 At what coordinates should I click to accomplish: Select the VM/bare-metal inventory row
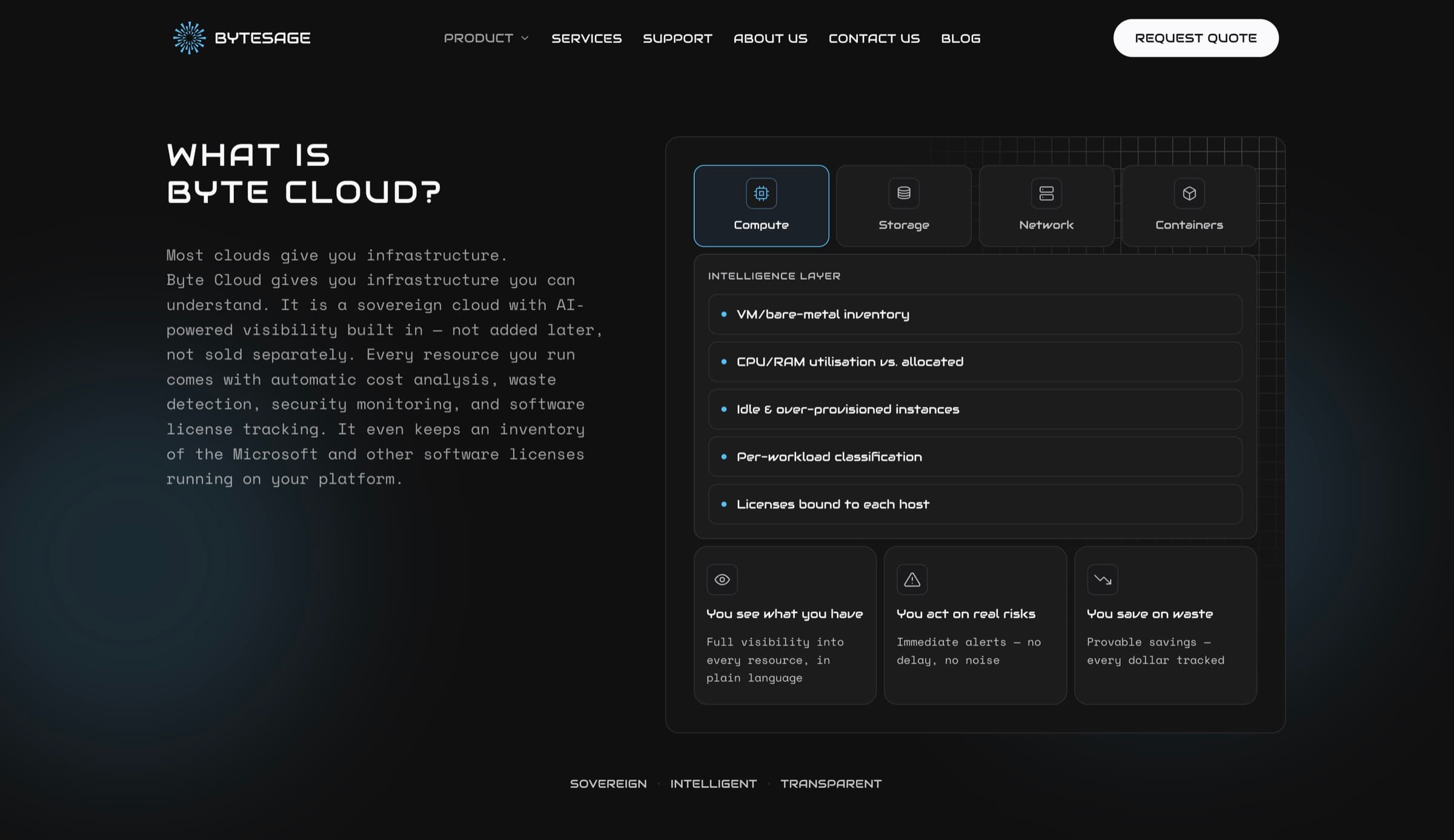coord(975,314)
